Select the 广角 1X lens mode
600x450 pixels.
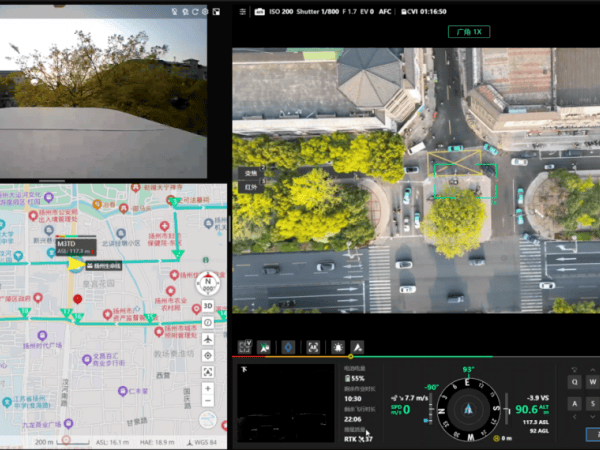469,32
